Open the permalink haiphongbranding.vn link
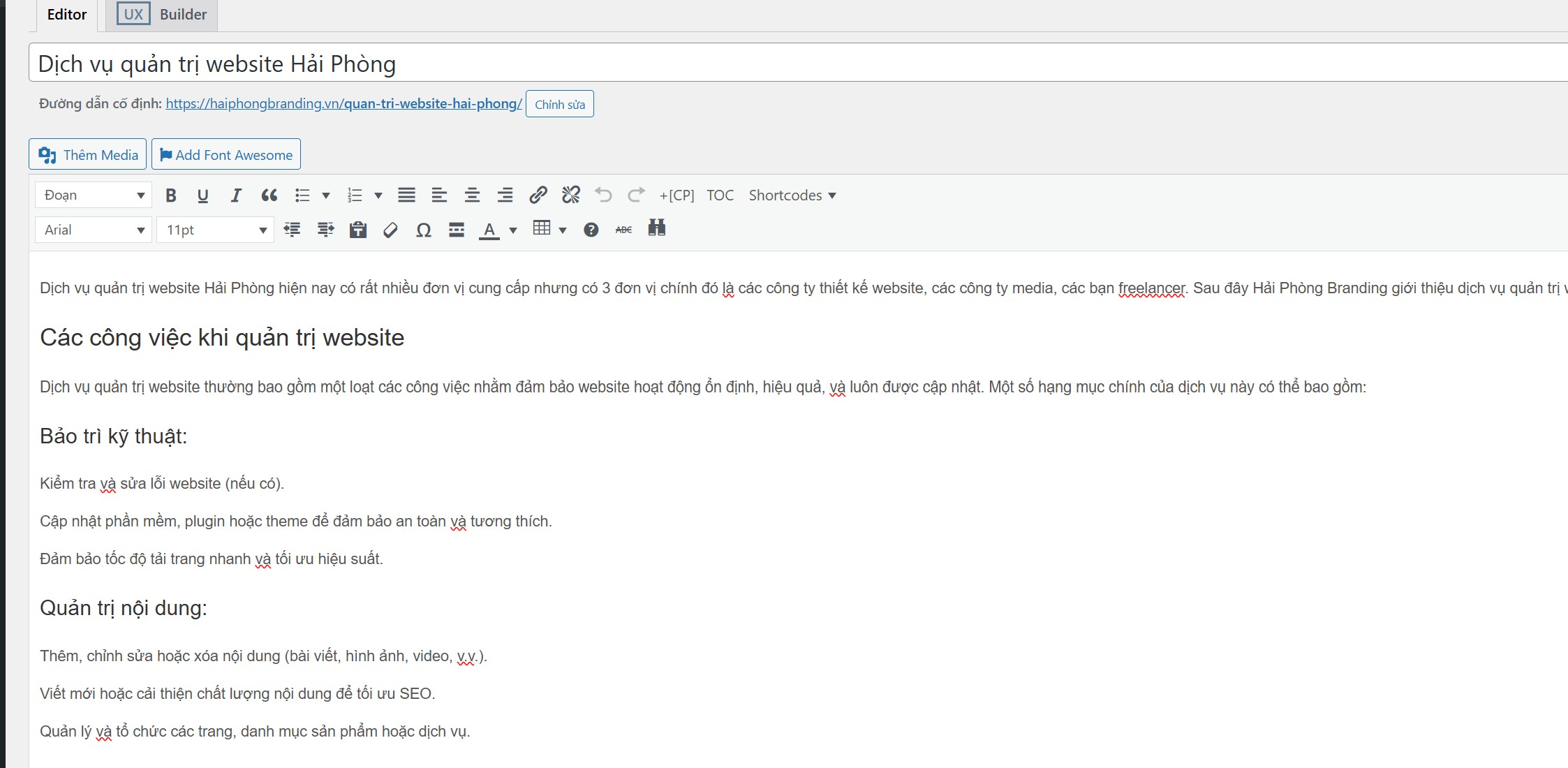The width and height of the screenshot is (1568, 768). 342,103
